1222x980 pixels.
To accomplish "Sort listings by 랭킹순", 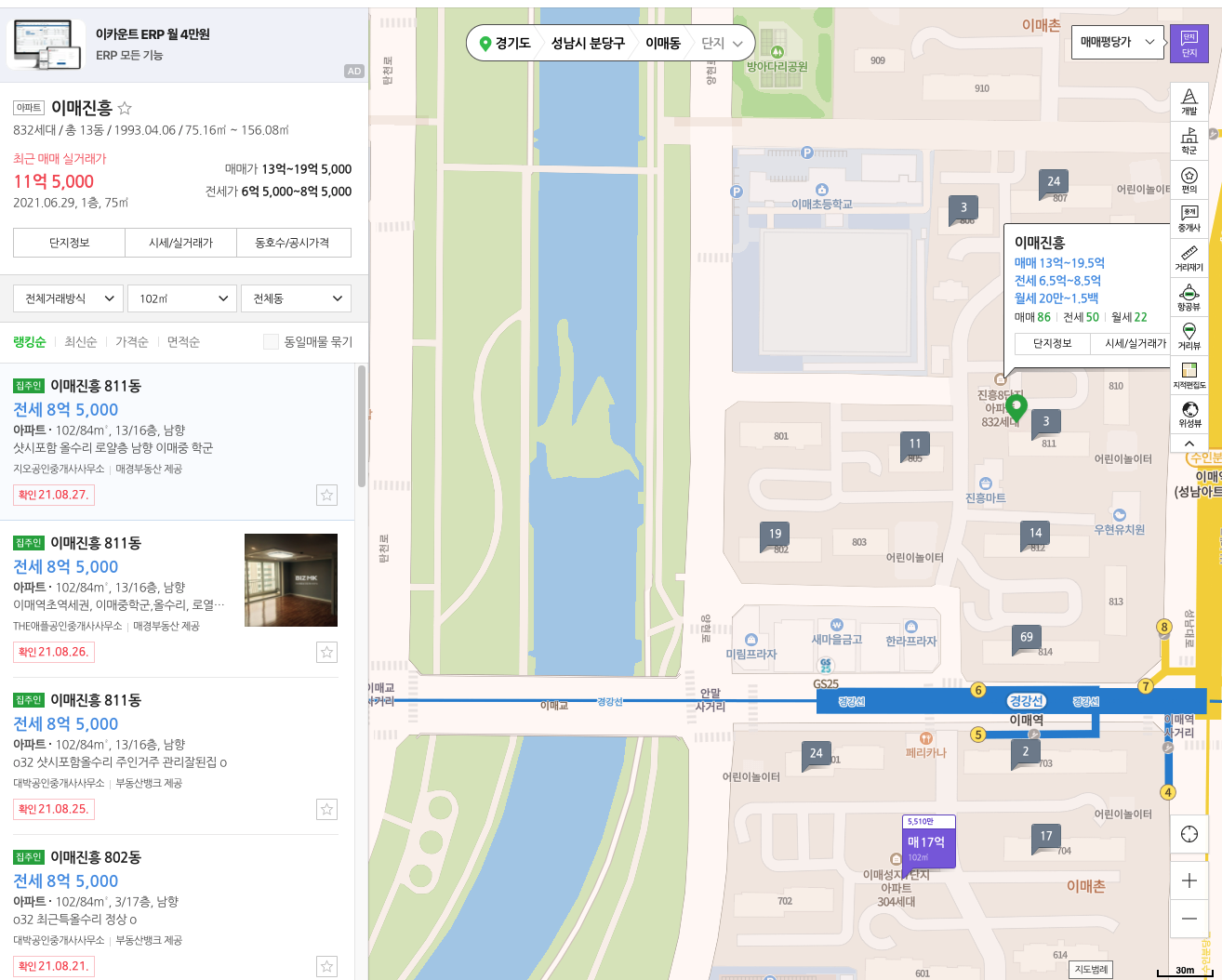I will tap(30, 342).
